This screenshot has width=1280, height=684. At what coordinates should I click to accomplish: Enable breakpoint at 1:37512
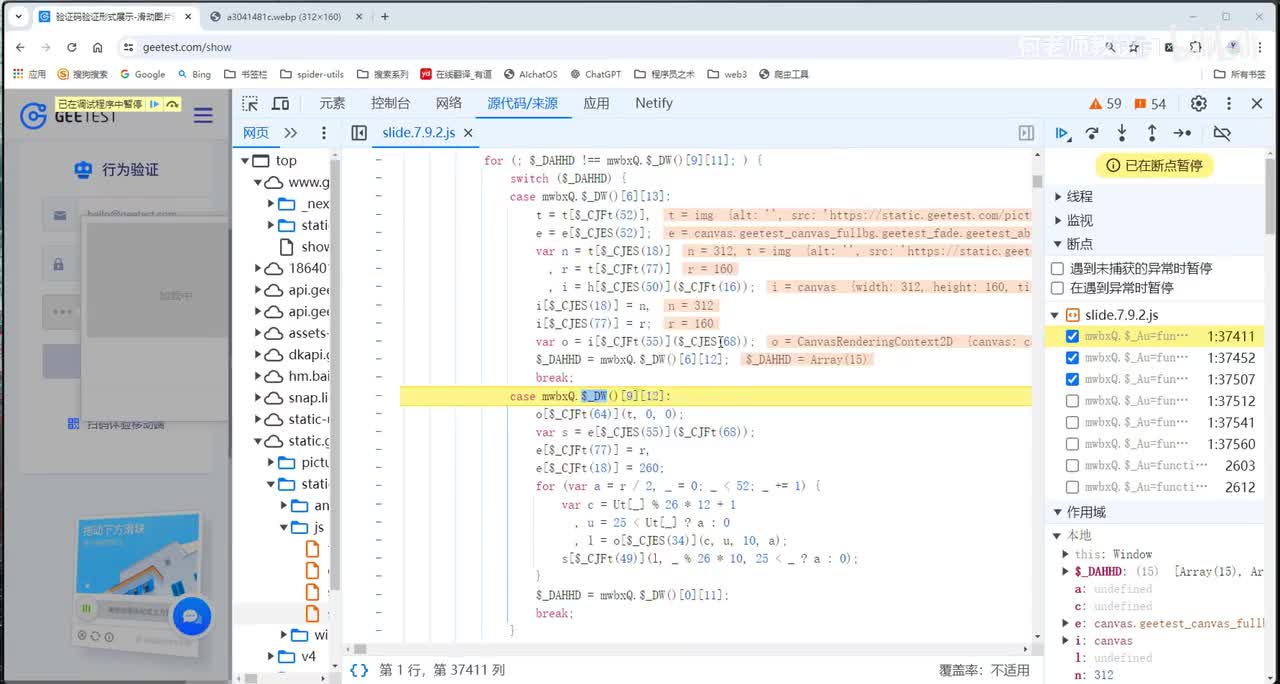1072,401
